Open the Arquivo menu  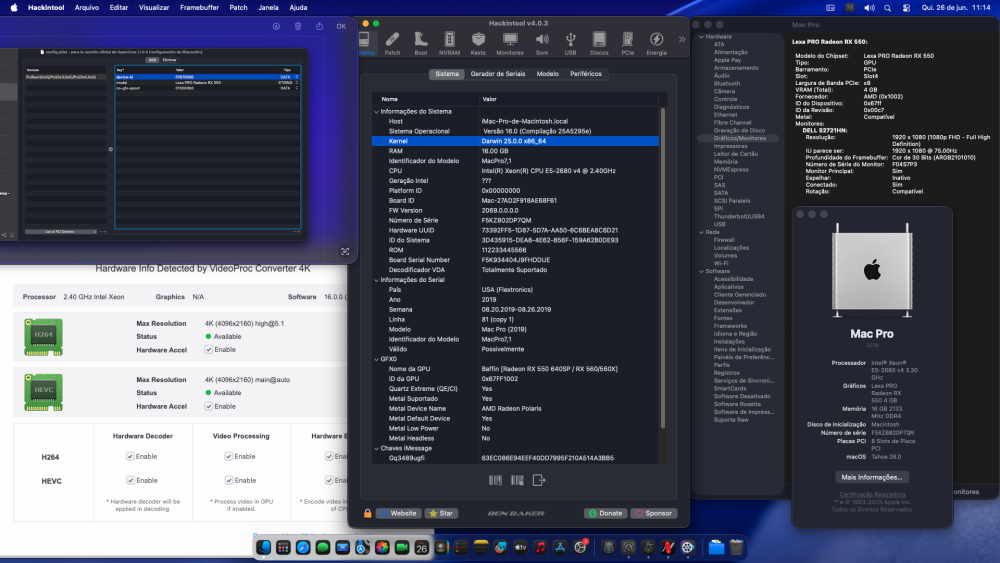87,8
